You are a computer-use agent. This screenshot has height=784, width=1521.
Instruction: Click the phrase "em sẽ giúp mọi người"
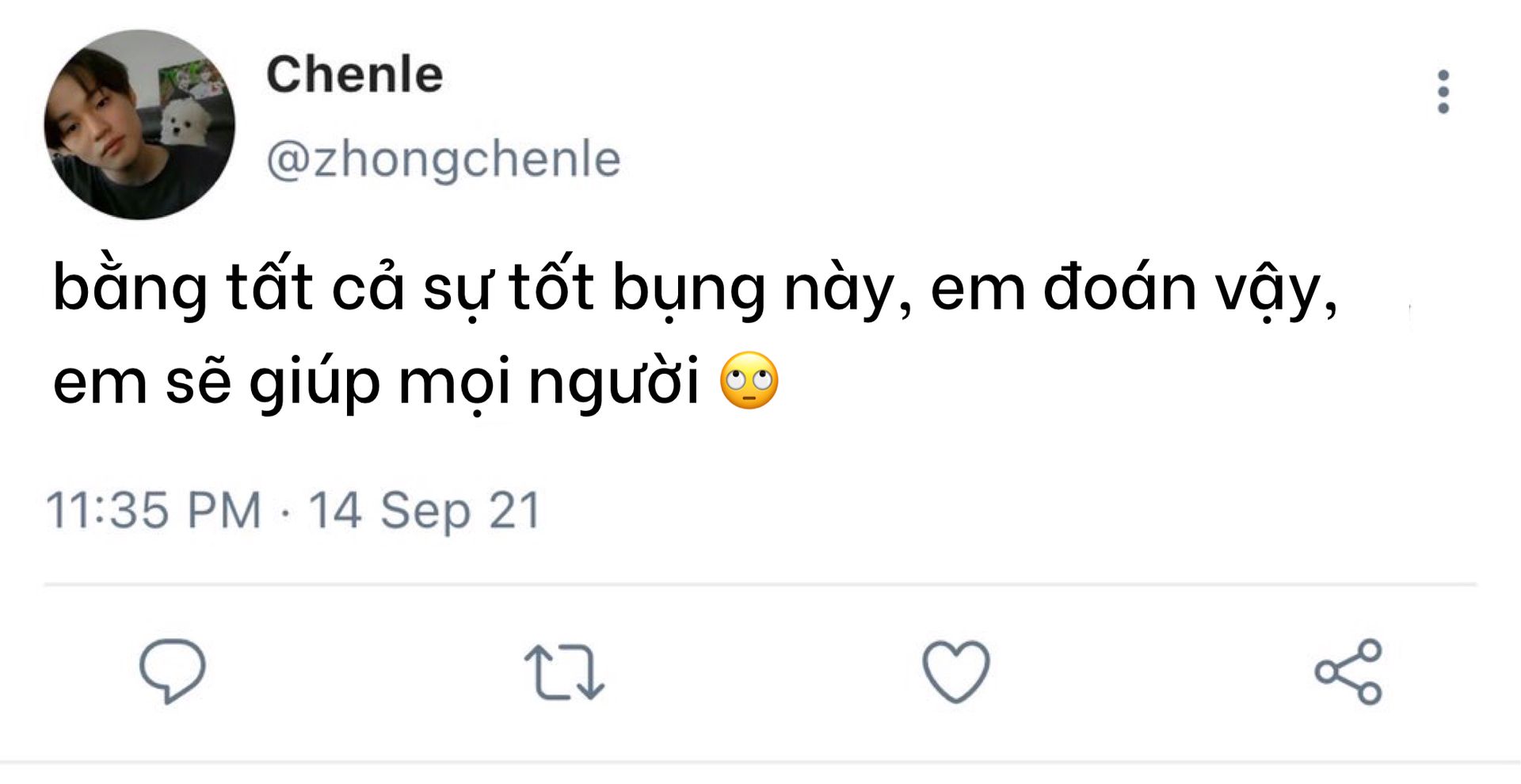point(376,382)
